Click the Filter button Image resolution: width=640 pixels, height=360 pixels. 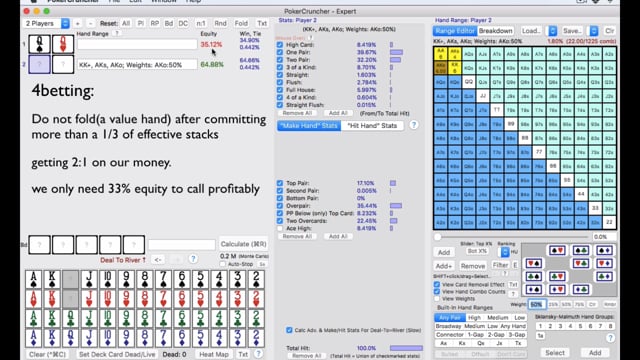point(500,265)
